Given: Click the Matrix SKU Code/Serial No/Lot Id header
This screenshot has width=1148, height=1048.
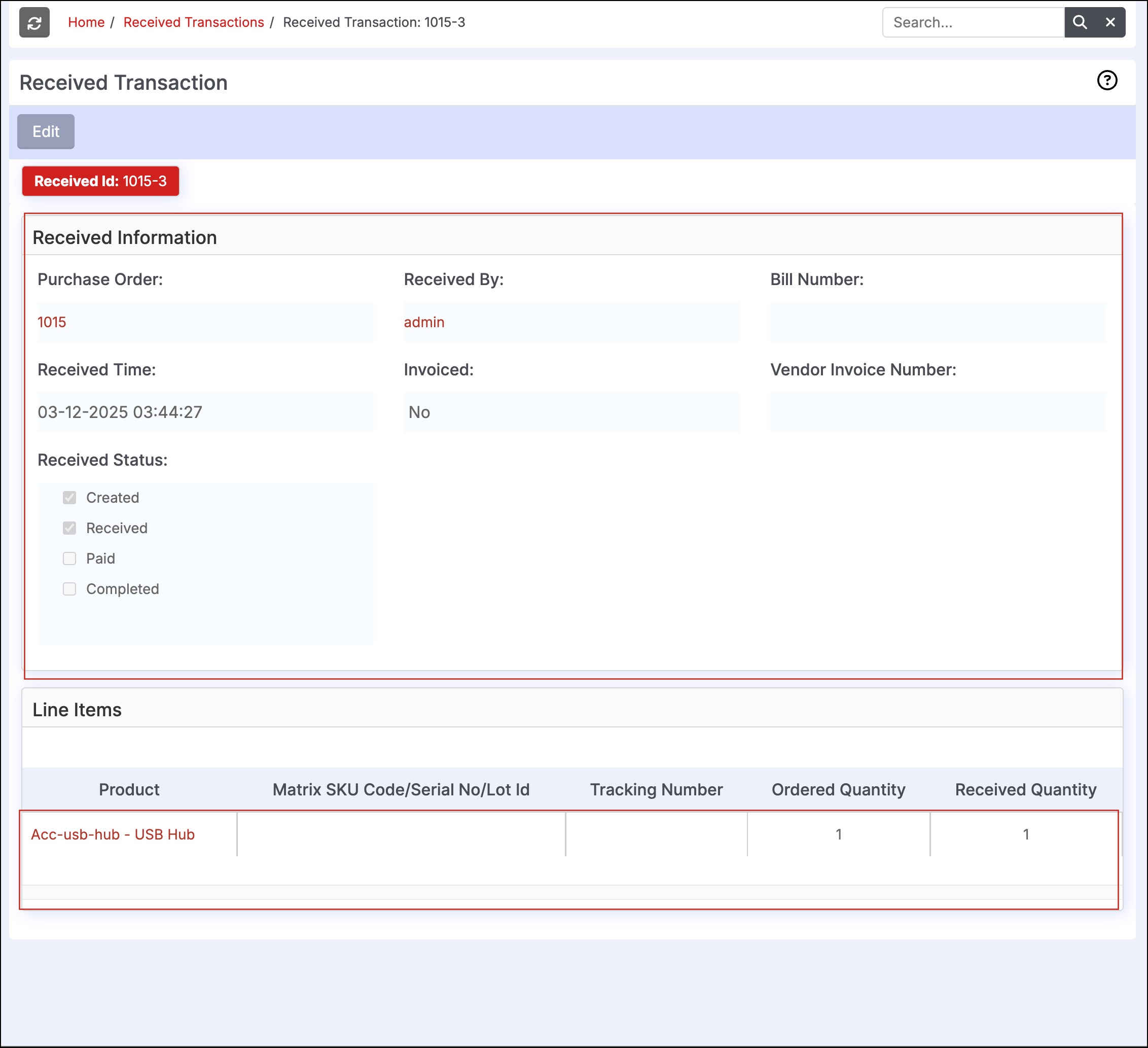Looking at the screenshot, I should [x=401, y=789].
